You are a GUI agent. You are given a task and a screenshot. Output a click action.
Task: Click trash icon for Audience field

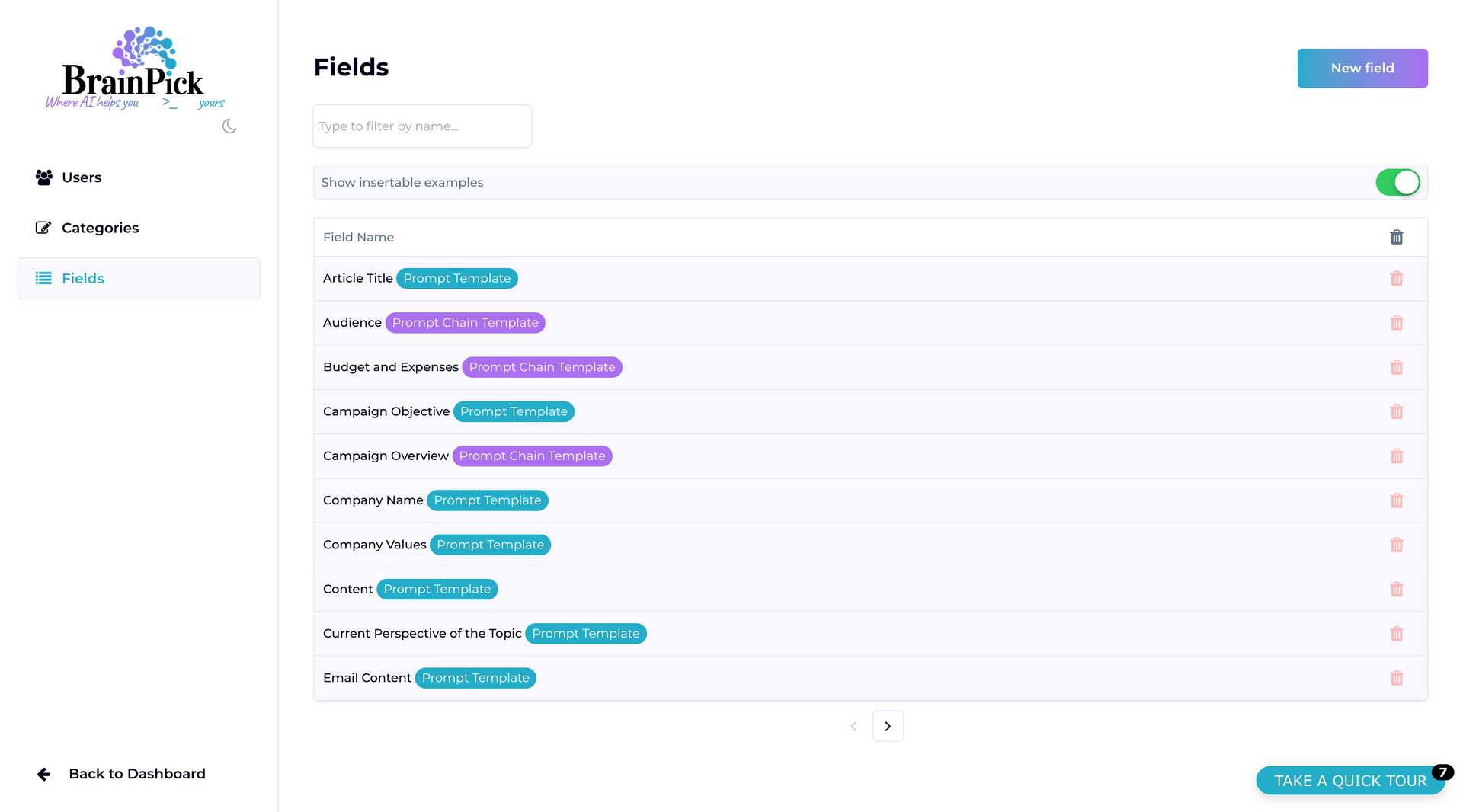tap(1396, 323)
